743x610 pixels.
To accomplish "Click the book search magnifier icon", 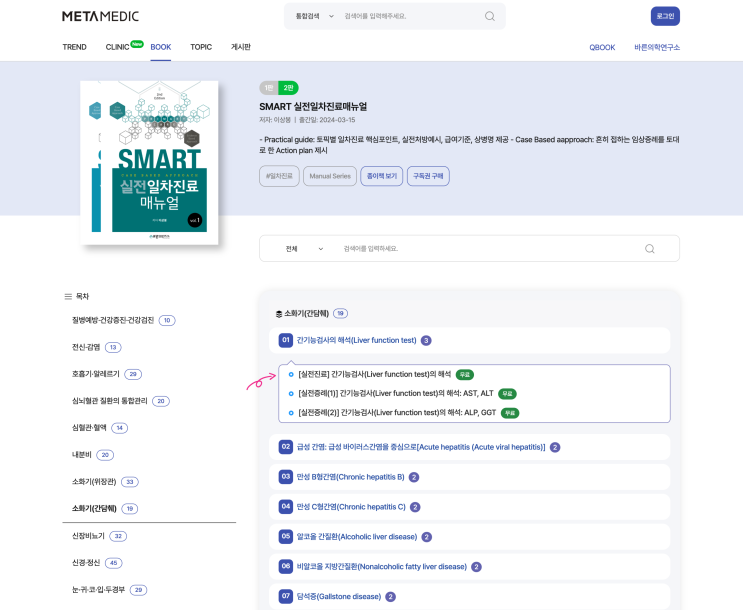I will pos(649,249).
